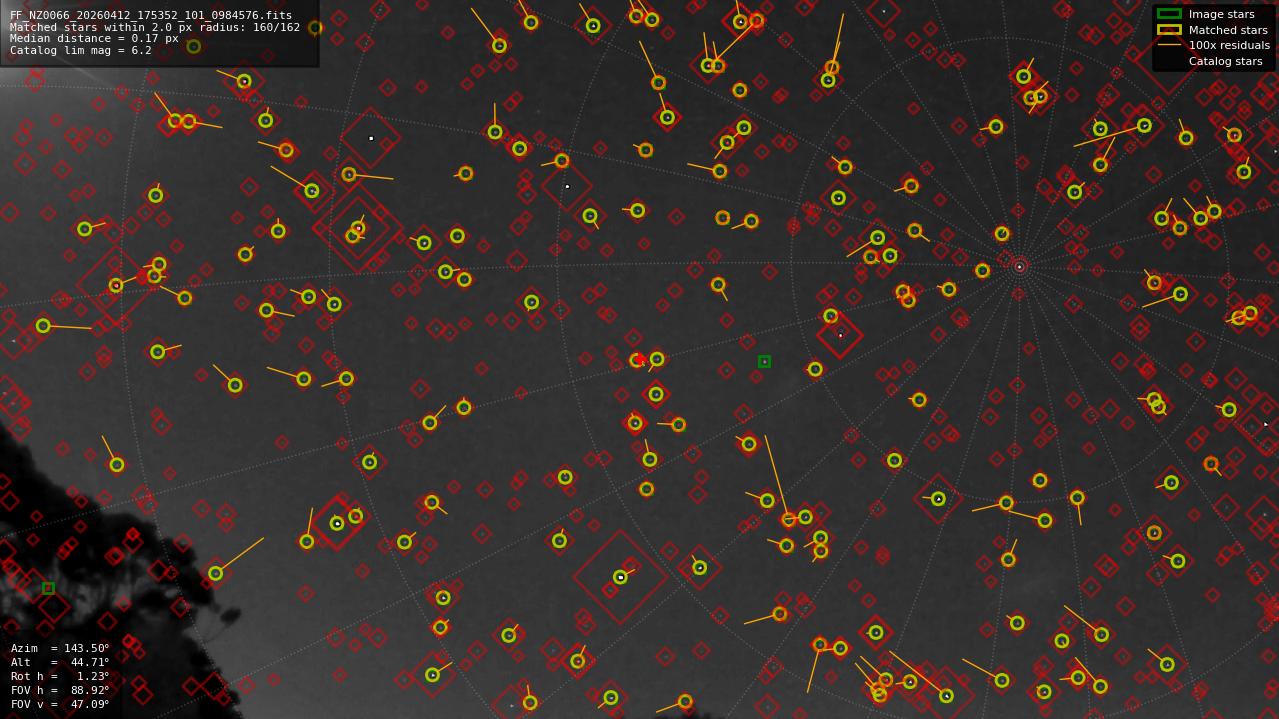Click the yellow 'Matched stars' legend swatch

click(x=1169, y=30)
